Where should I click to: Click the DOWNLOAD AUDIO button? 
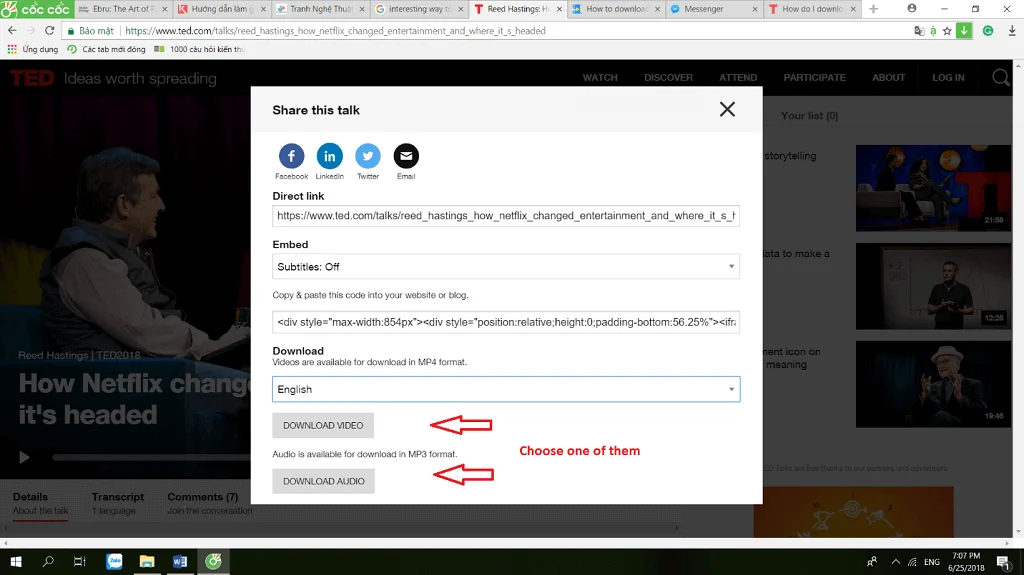tap(323, 482)
